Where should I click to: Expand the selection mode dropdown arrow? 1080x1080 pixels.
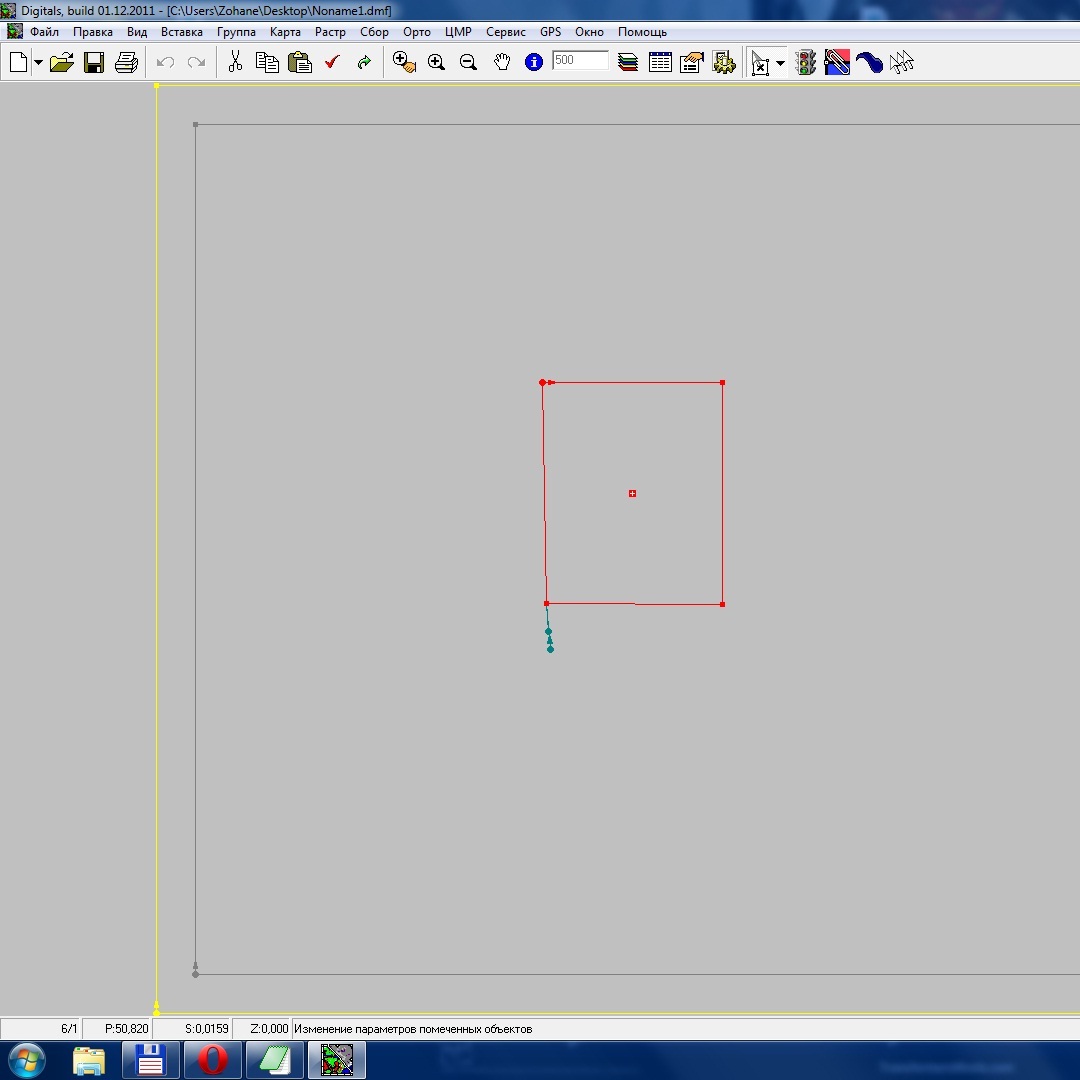click(x=780, y=63)
